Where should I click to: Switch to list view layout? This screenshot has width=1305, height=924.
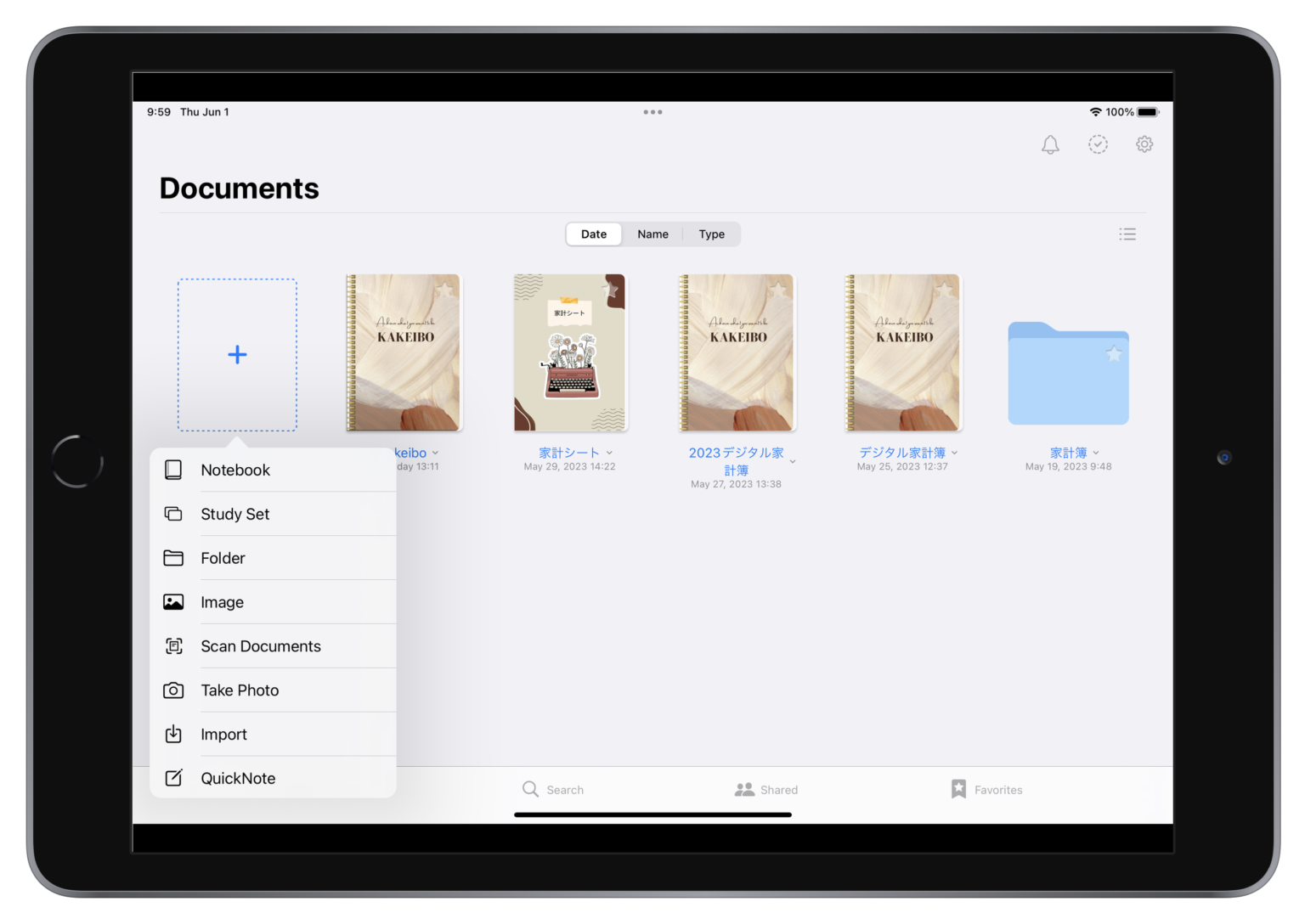pos(1127,234)
